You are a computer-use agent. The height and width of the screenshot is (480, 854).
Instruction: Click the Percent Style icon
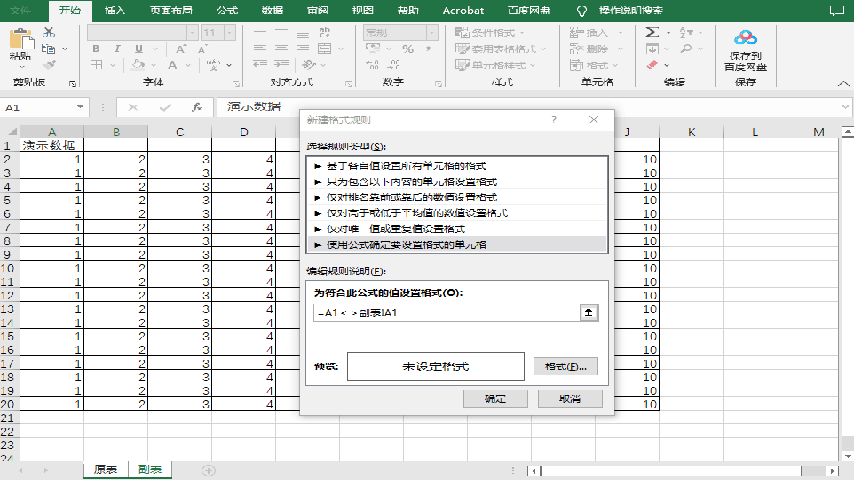[x=407, y=49]
